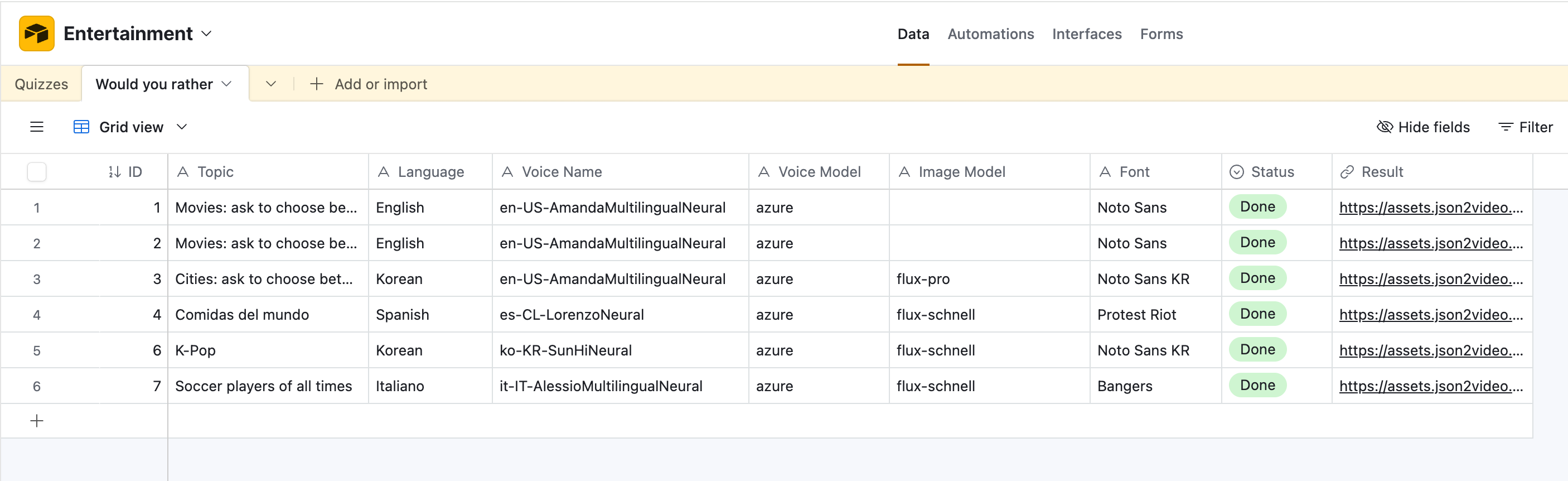Open the result link for K-Pop record

[1431, 350]
